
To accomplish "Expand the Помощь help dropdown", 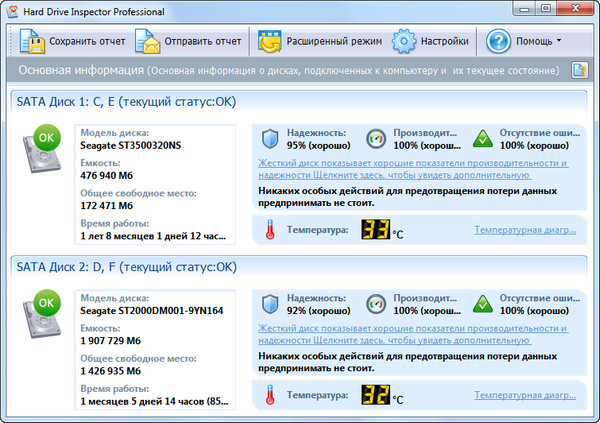I will 523,42.
